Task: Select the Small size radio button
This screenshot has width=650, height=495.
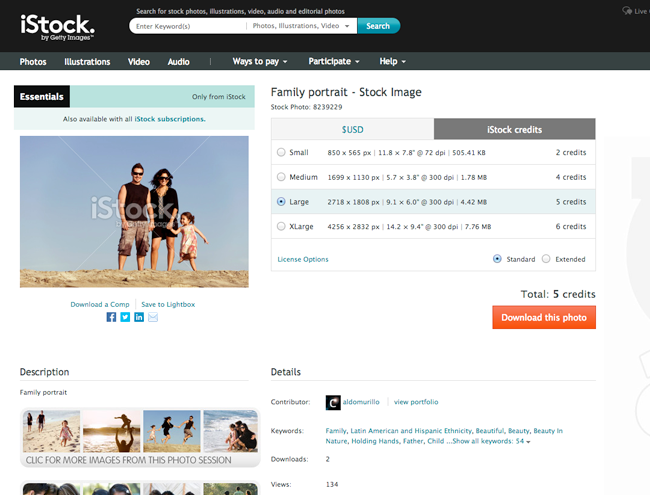Action: [x=280, y=152]
